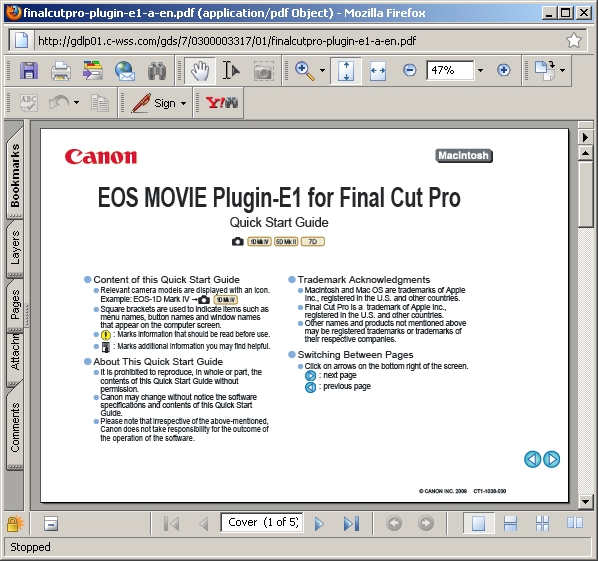Go to next page in navigation bar

click(319, 524)
